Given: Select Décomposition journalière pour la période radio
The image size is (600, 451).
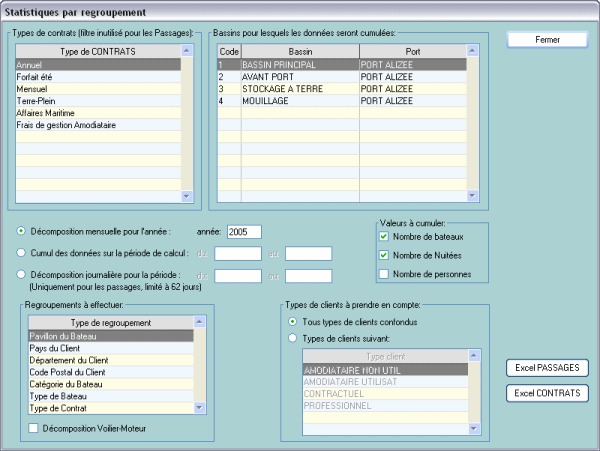Looking at the screenshot, I should click(x=21, y=275).
